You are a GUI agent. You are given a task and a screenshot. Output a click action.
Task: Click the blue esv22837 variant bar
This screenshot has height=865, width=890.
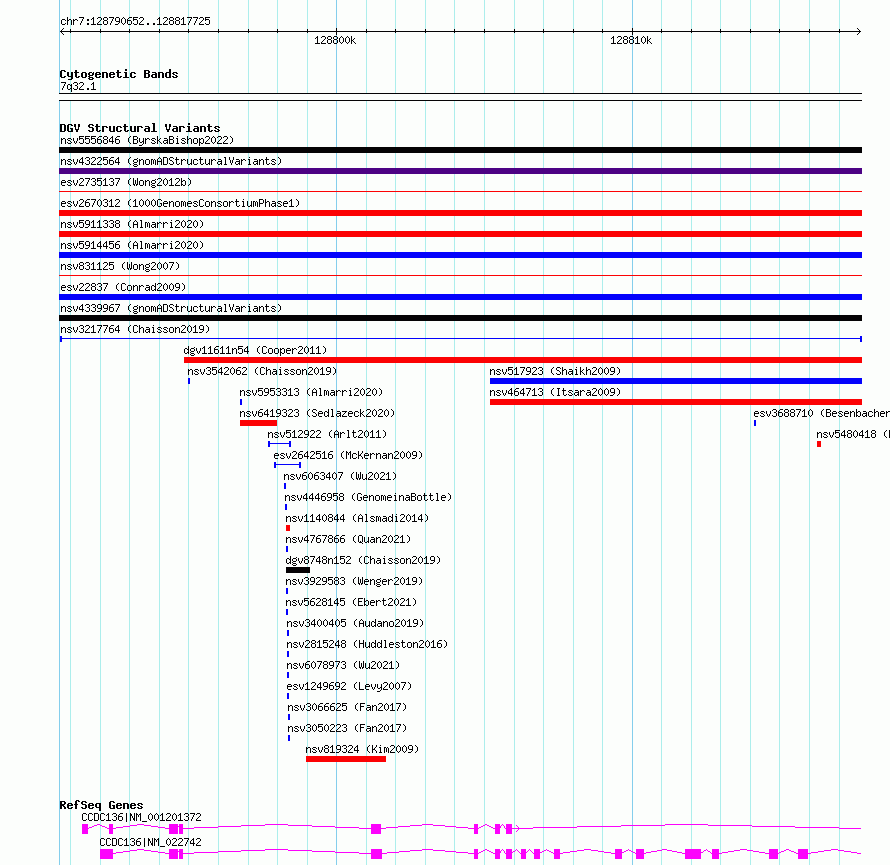(460, 297)
